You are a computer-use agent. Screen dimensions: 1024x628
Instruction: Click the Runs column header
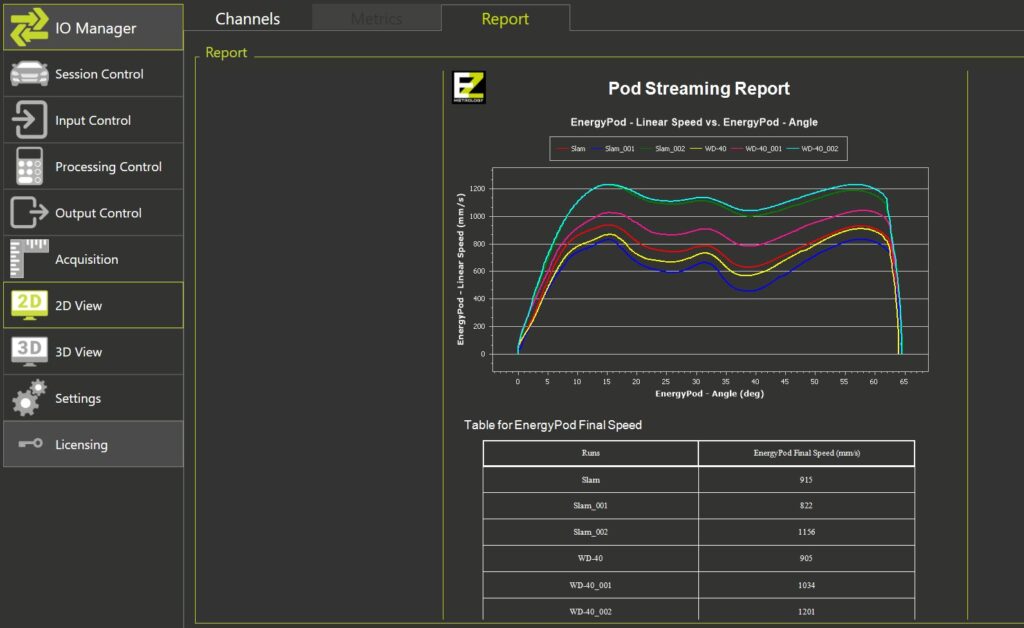coord(591,453)
